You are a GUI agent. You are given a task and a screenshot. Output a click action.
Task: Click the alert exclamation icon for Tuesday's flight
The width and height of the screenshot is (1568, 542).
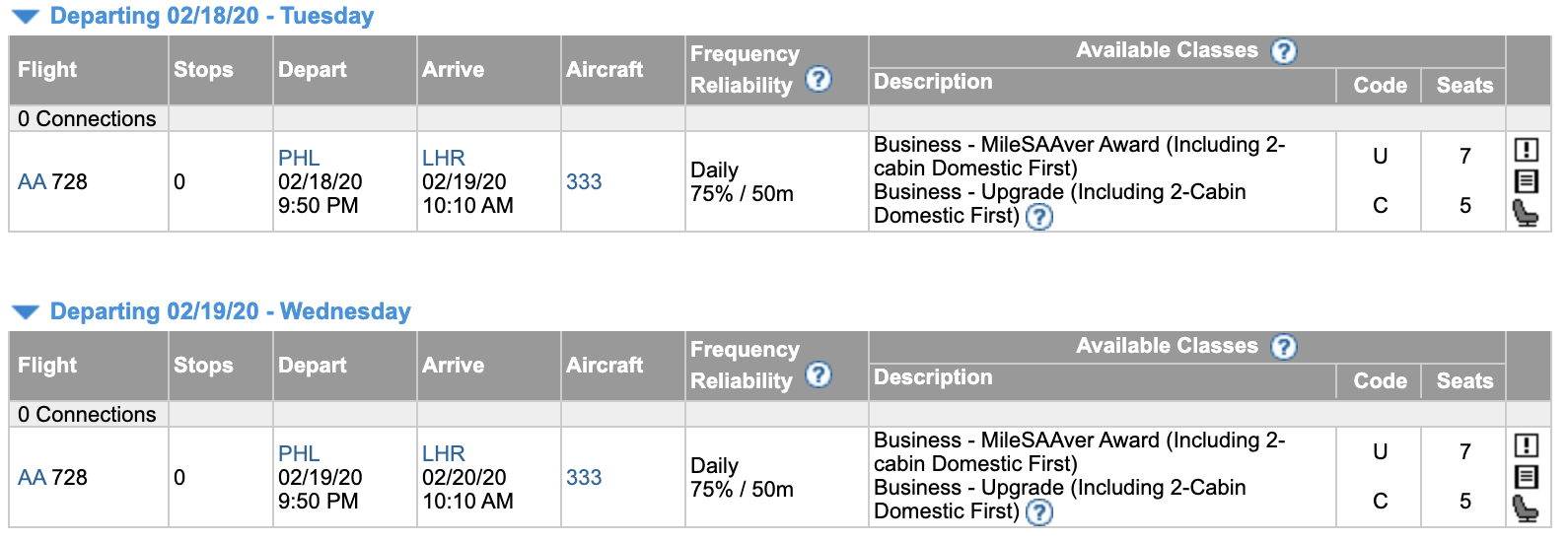tap(1526, 150)
